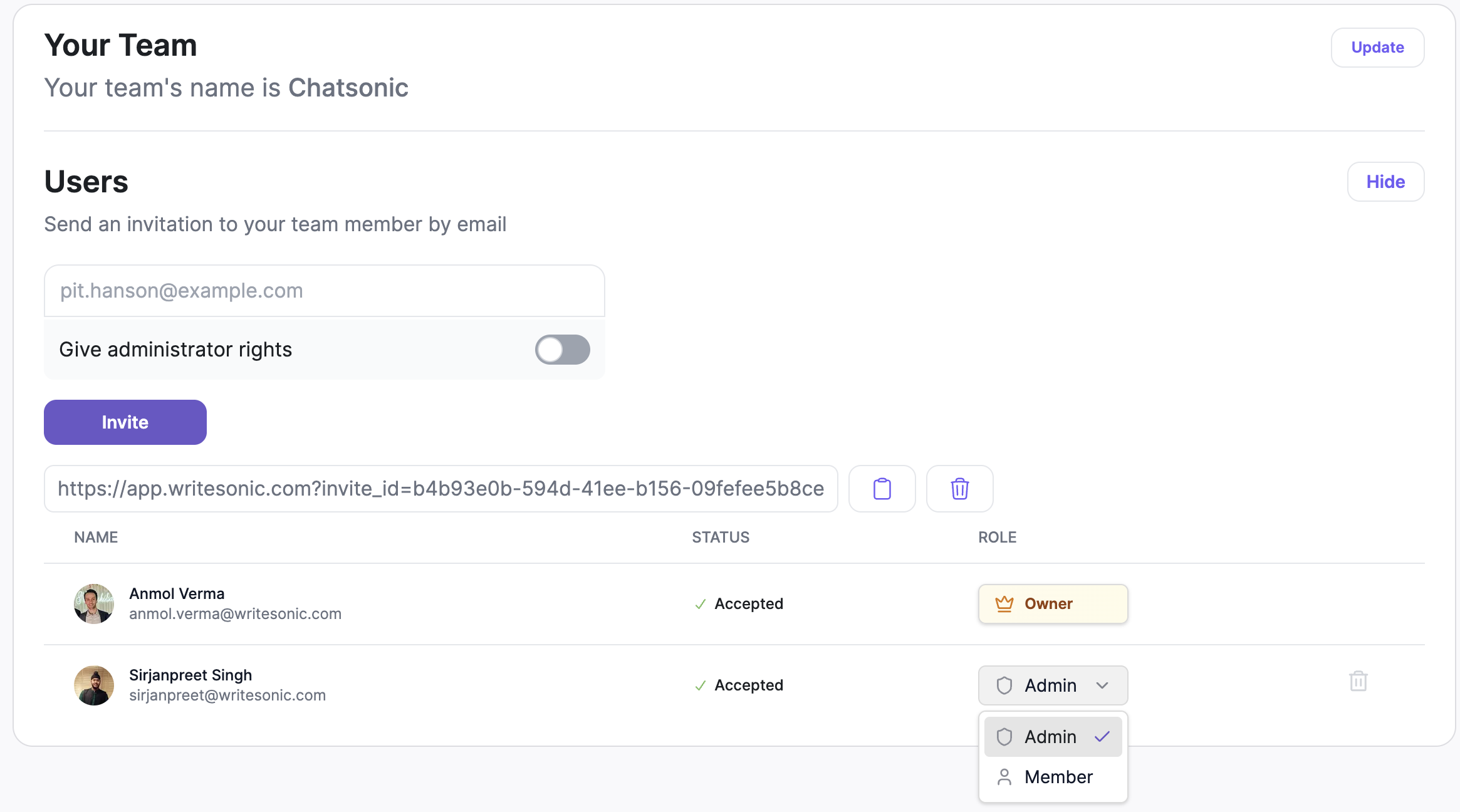
Task: Select Admin option in the role menu
Action: tap(1050, 737)
